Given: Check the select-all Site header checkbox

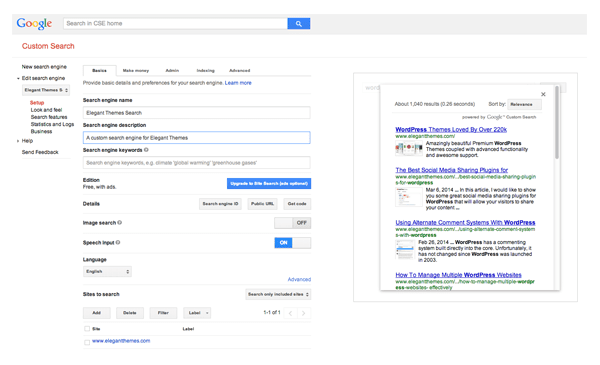Looking at the screenshot, I should pos(87,329).
